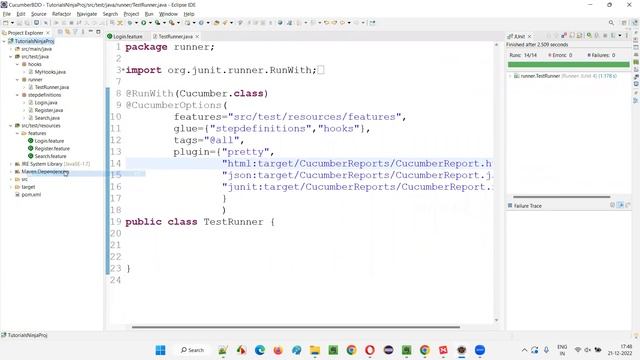Open the Refactor menu
Image resolution: width=640 pixels, height=360 pixels.
62,14
